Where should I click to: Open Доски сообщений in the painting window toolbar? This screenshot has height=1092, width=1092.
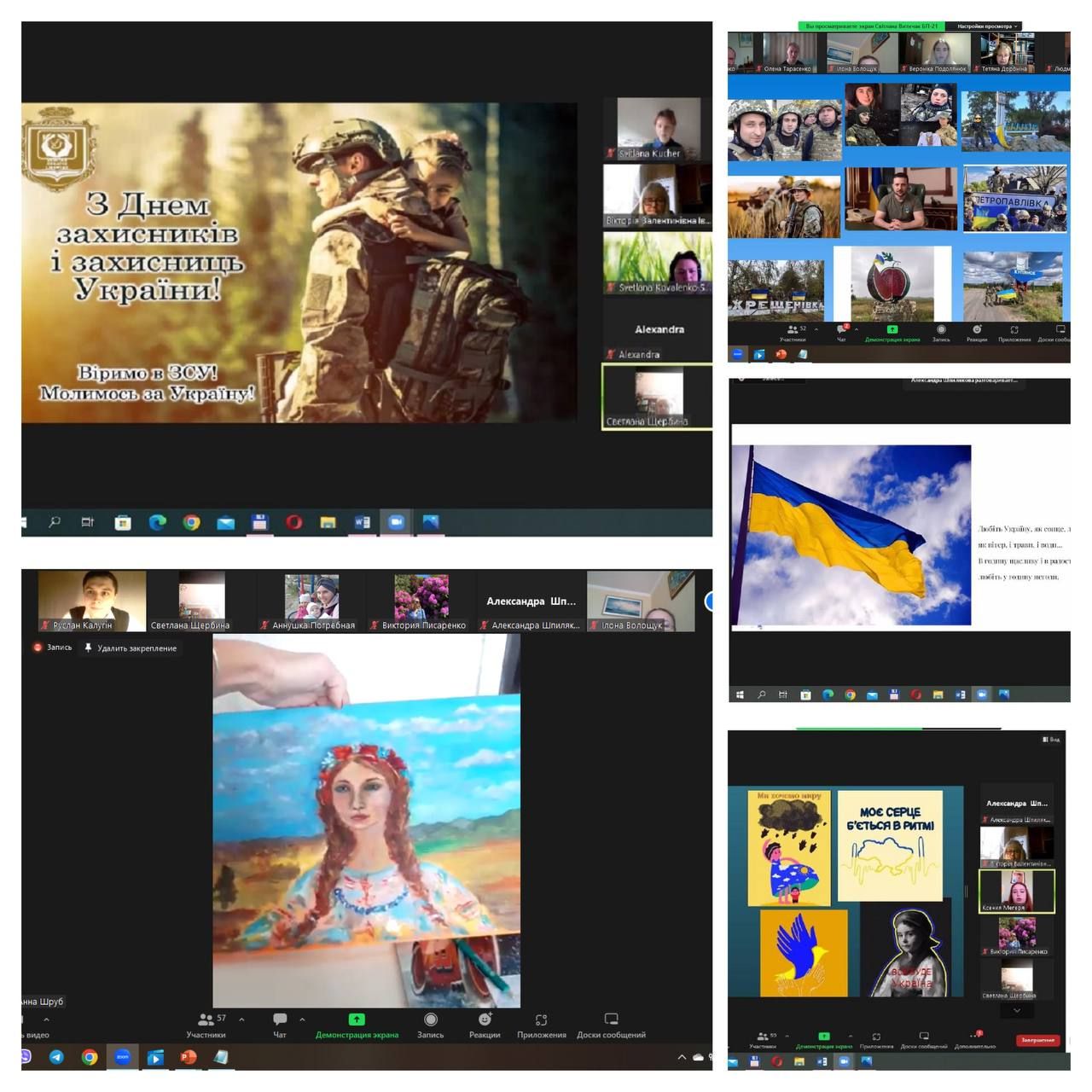click(x=611, y=1024)
